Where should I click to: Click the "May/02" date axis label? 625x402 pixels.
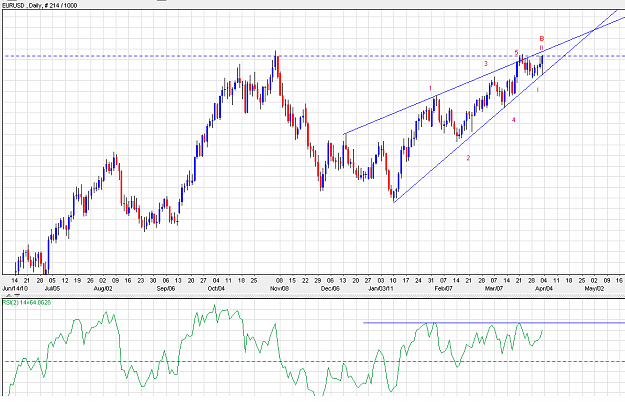(594, 288)
